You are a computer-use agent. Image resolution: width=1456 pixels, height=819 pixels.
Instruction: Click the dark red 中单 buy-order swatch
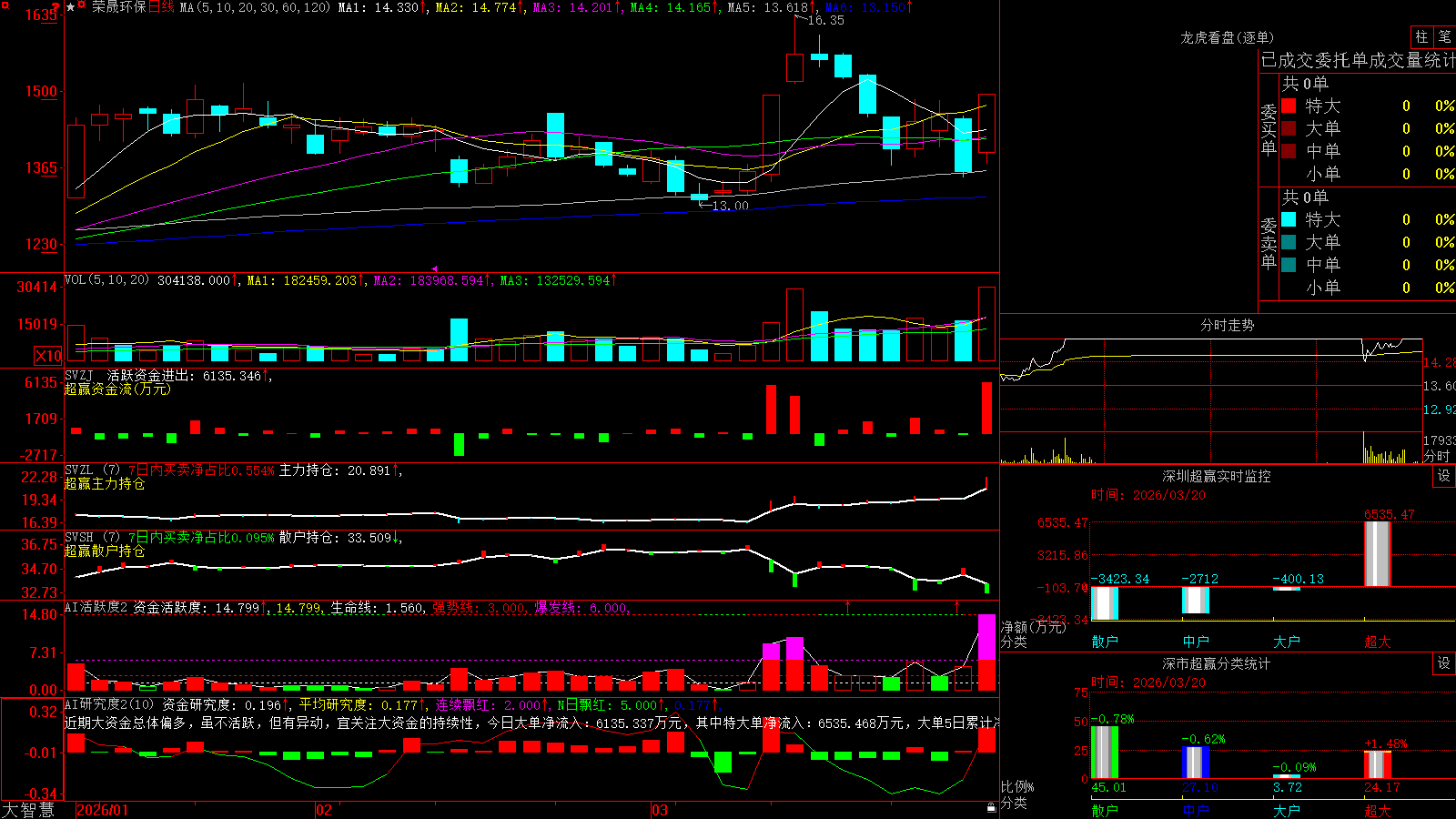pos(1289,151)
